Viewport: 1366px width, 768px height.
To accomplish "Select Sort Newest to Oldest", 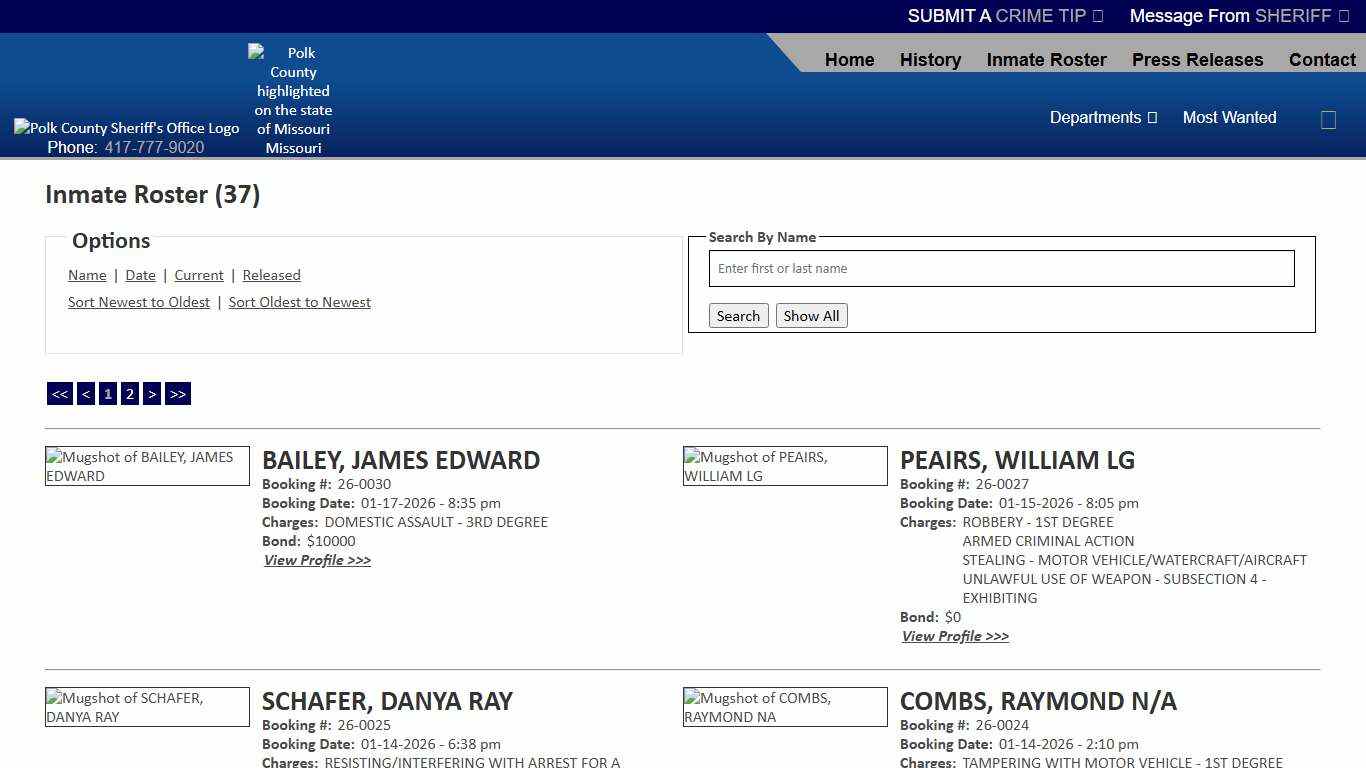I will [138, 302].
